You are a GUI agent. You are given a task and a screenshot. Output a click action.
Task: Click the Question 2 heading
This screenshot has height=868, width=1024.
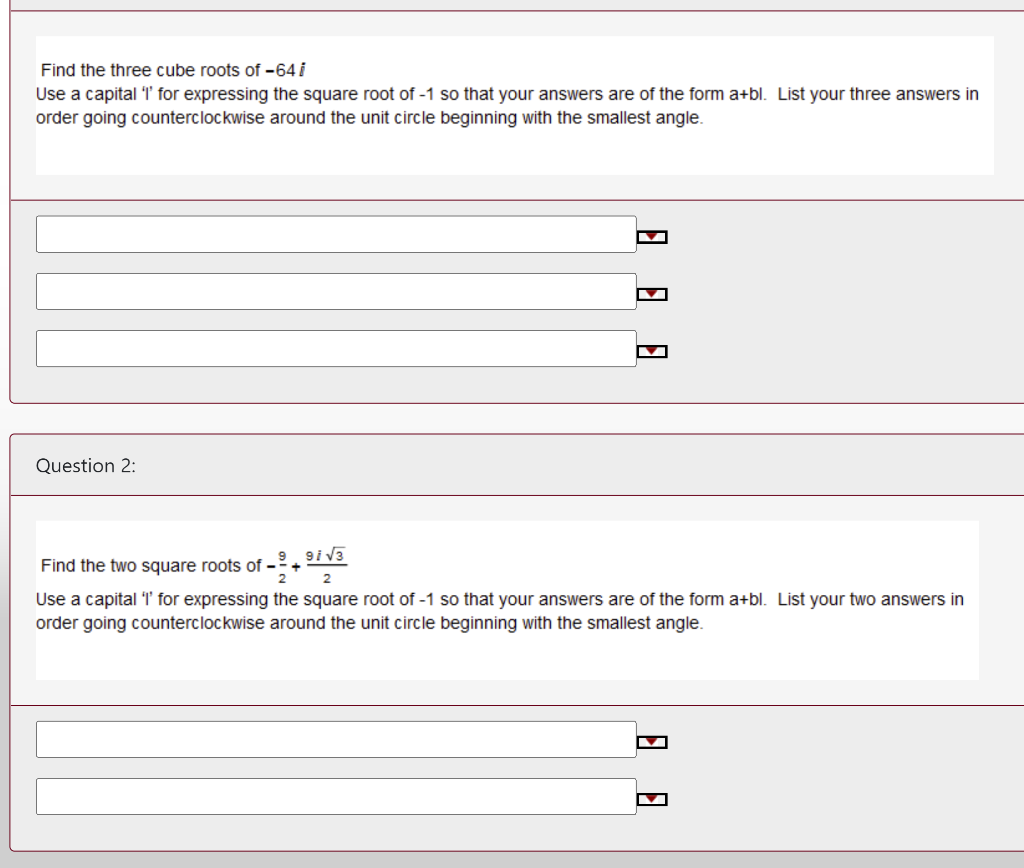(86, 466)
